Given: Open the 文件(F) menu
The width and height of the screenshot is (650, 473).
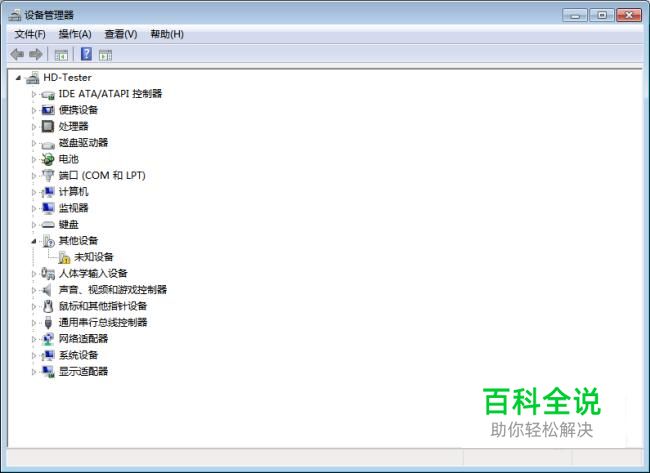Looking at the screenshot, I should (30, 34).
